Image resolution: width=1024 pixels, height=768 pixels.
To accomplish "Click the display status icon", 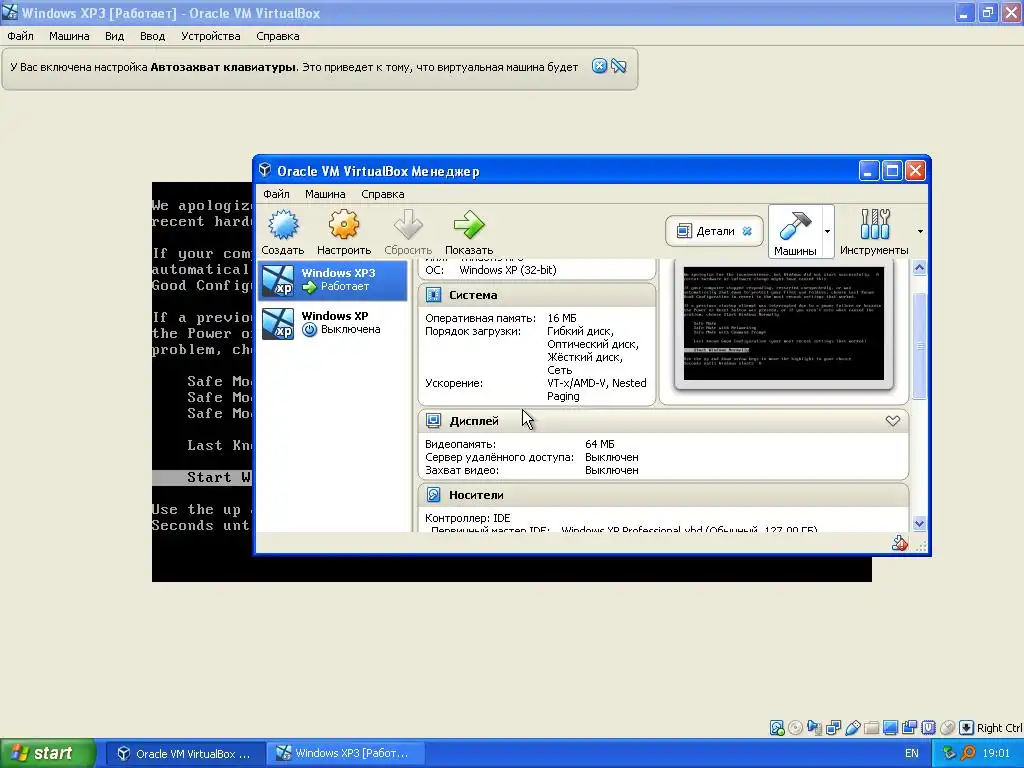I will [890, 728].
